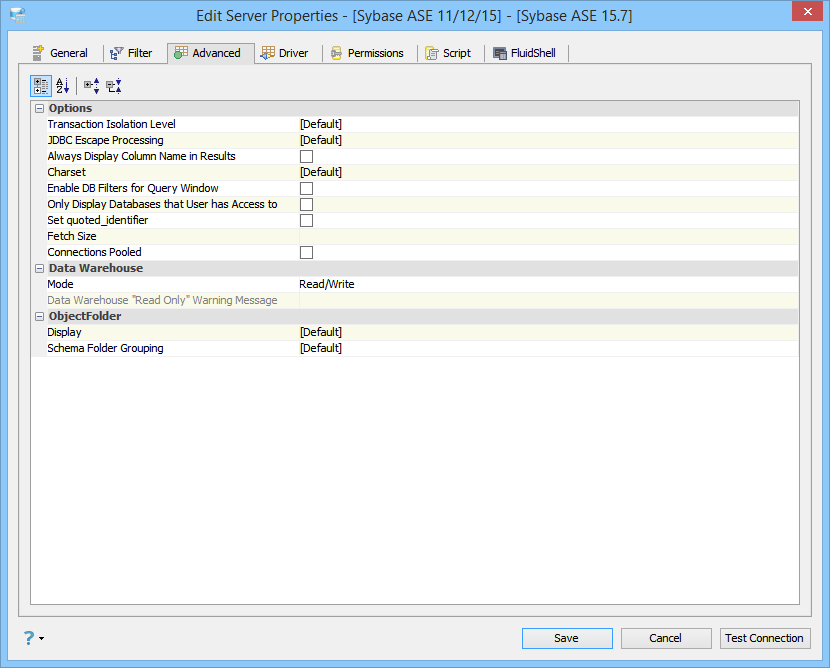Select Only Display Databases that User label
The image size is (830, 668).
[162, 204]
